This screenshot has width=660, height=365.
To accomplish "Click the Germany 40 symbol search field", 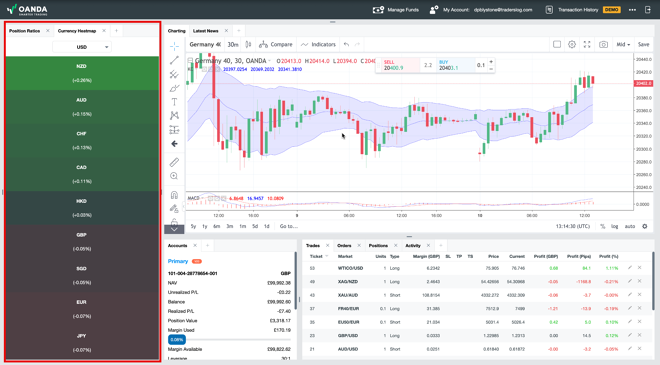I will click(x=205, y=44).
